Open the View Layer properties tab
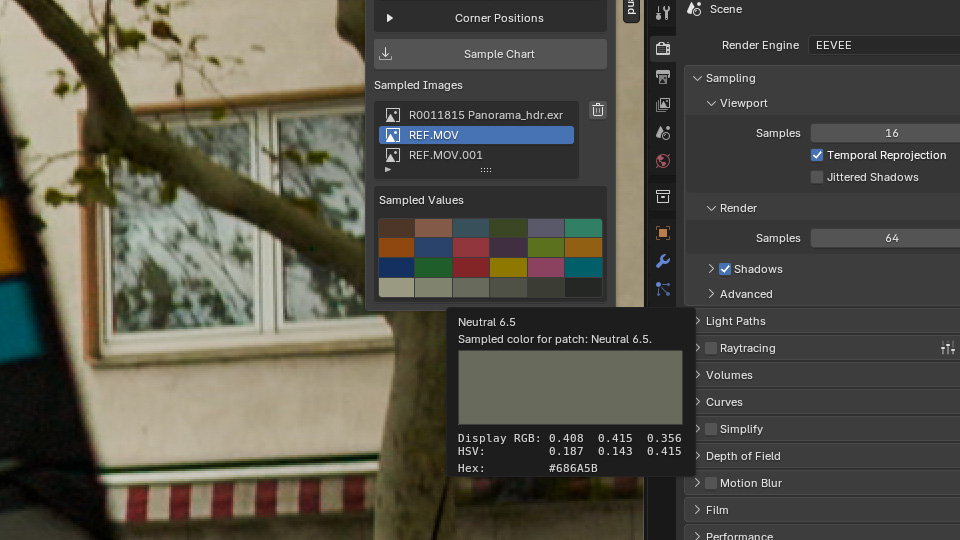This screenshot has width=960, height=540. click(x=662, y=105)
